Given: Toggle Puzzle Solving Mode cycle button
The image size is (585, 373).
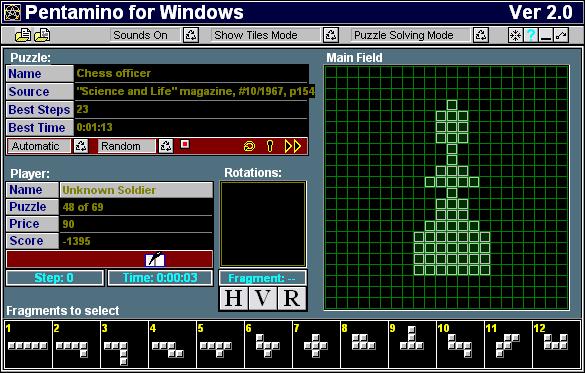Looking at the screenshot, I should coord(481,35).
